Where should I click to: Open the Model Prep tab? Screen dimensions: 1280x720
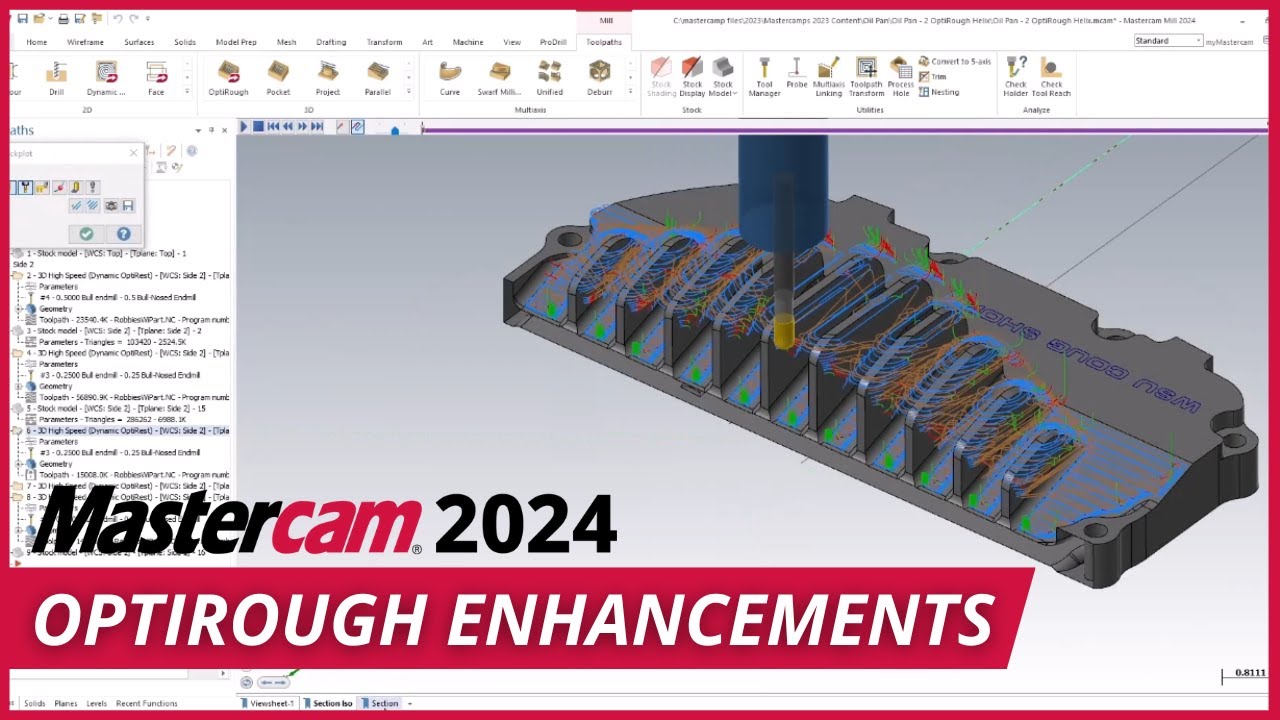coord(236,42)
